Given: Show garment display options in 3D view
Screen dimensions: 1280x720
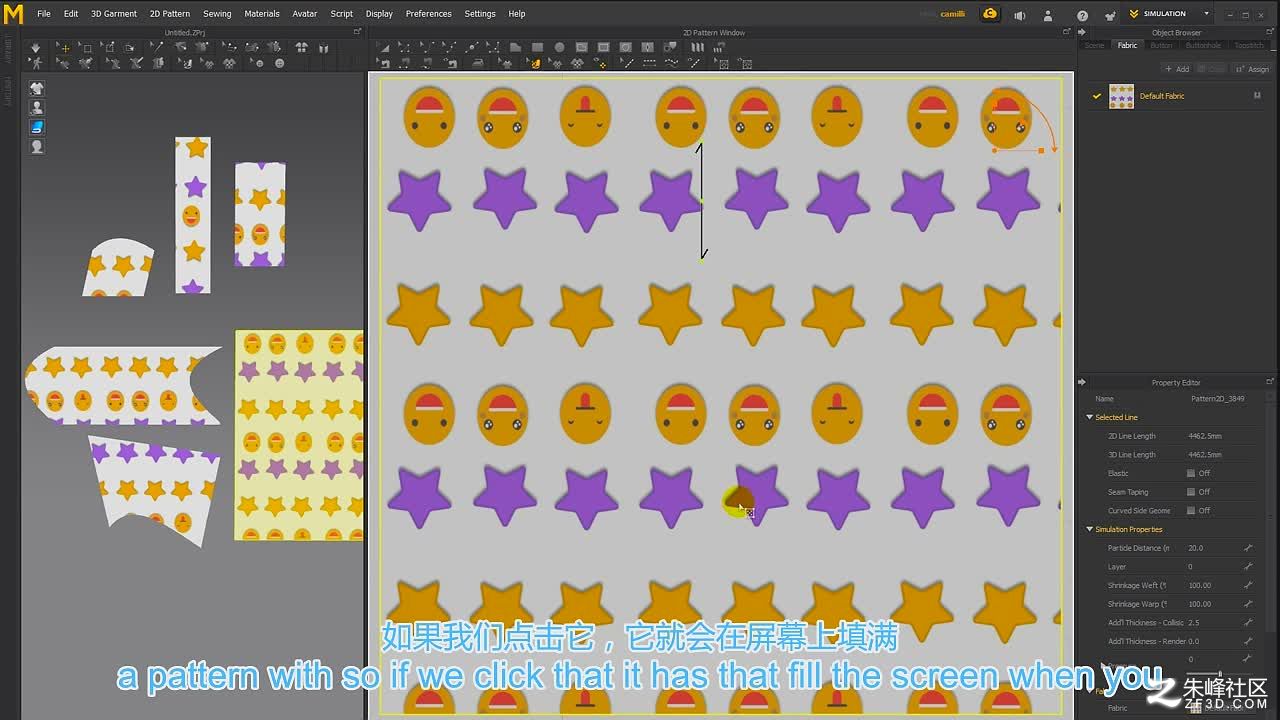Looking at the screenshot, I should (37, 89).
